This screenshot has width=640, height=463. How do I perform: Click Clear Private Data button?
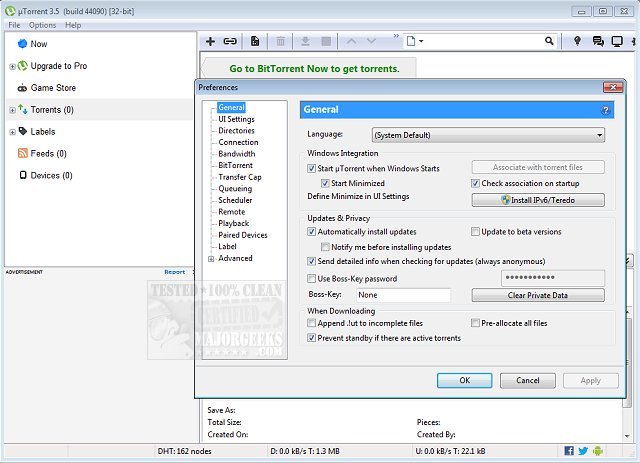coord(538,295)
